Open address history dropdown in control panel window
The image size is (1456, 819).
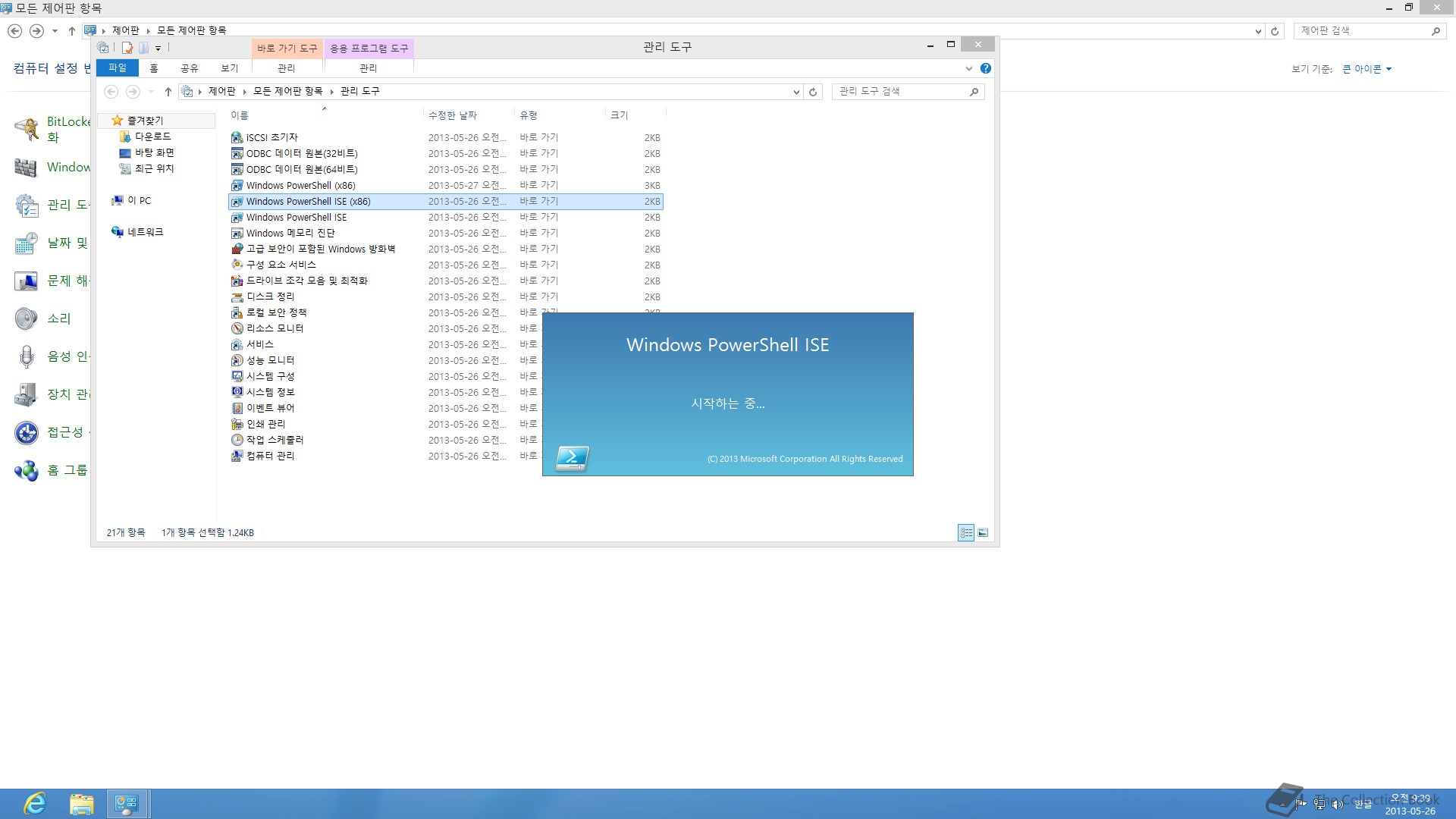[1258, 31]
